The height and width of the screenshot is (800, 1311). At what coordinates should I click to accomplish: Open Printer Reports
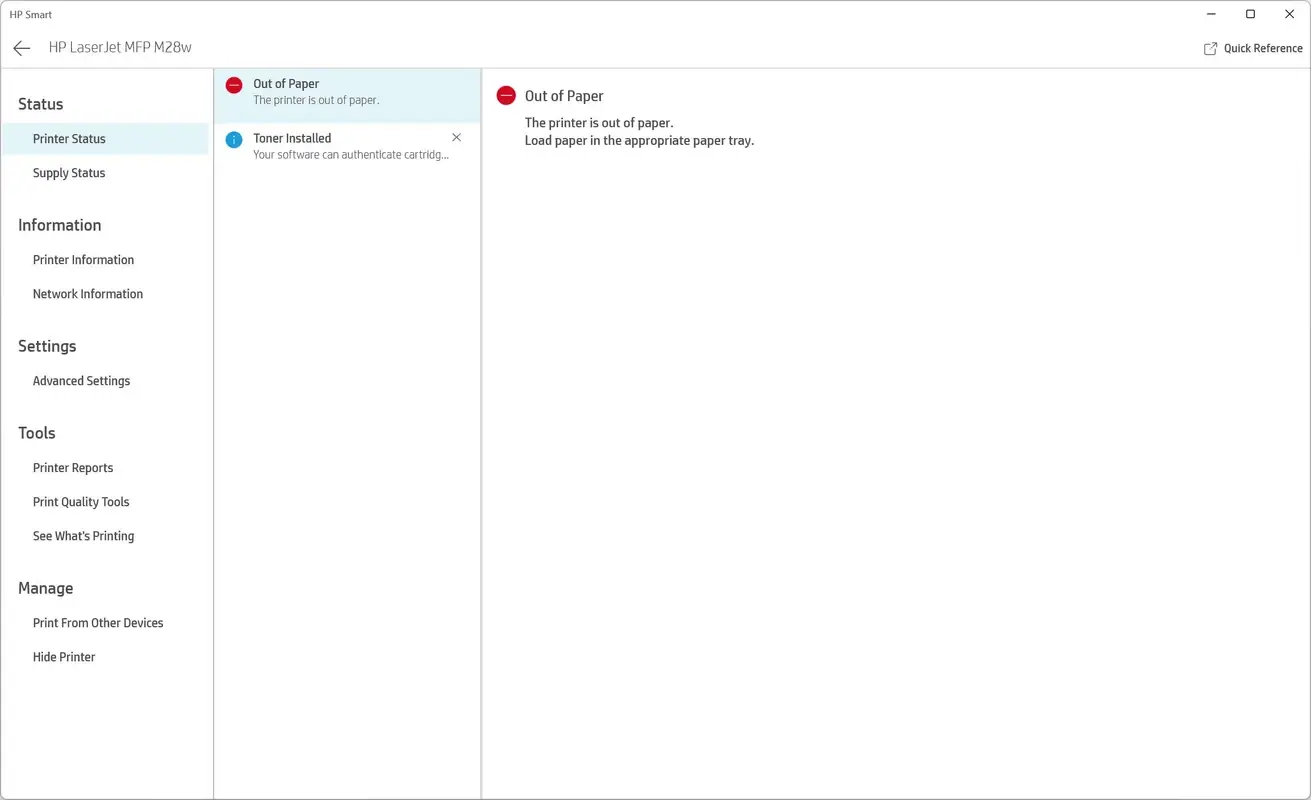[72, 467]
